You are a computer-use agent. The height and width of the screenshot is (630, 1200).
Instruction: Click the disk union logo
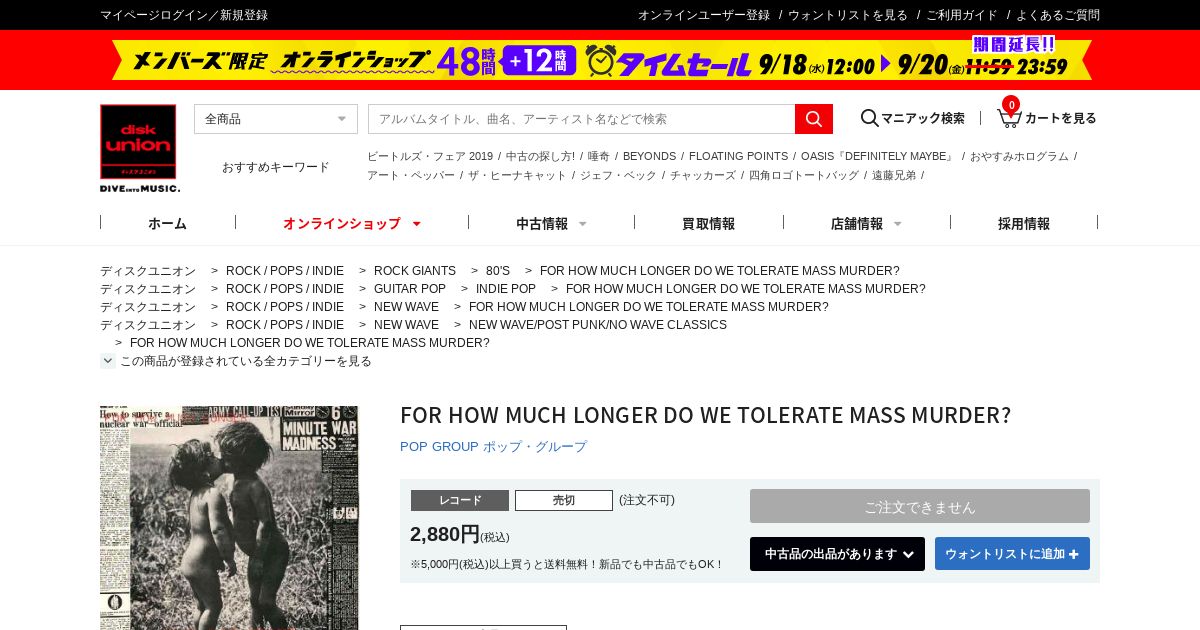[139, 148]
